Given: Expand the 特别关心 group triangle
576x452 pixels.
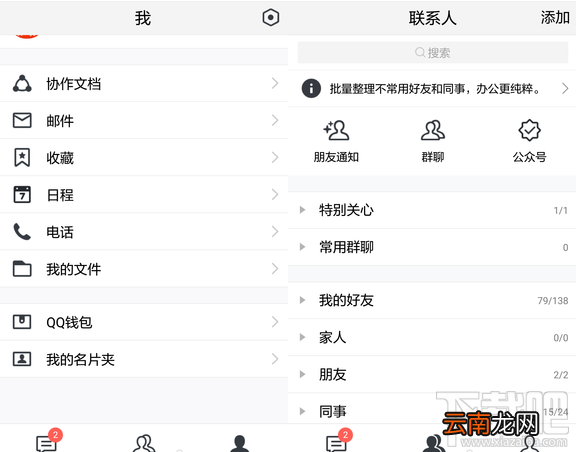Looking at the screenshot, I should coord(302,210).
